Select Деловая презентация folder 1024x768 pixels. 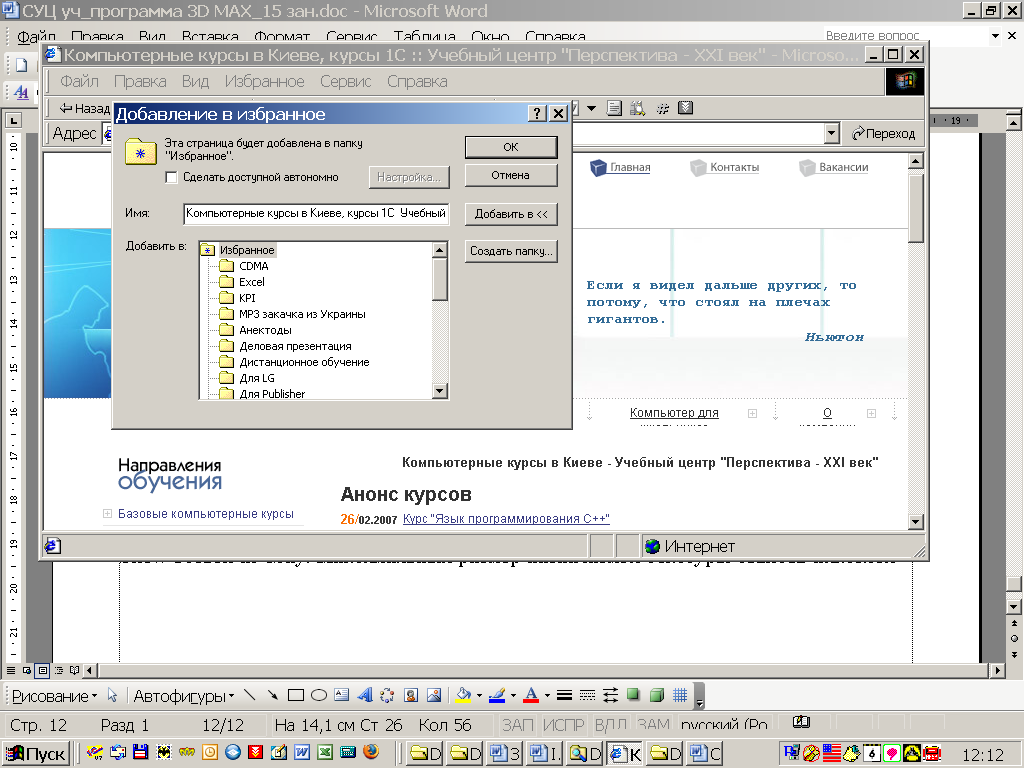[295, 346]
